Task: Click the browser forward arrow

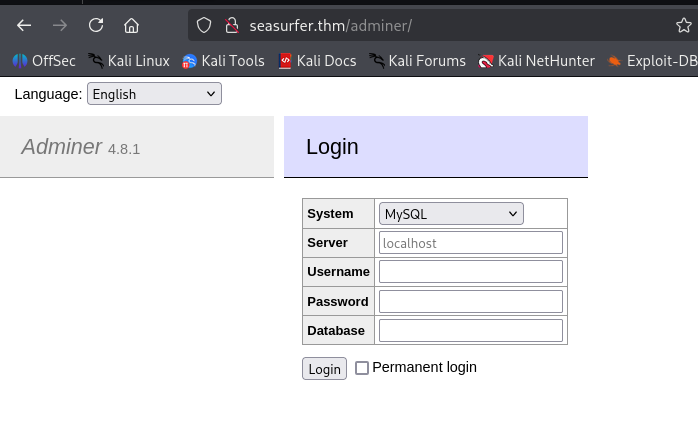Action: 60,25
